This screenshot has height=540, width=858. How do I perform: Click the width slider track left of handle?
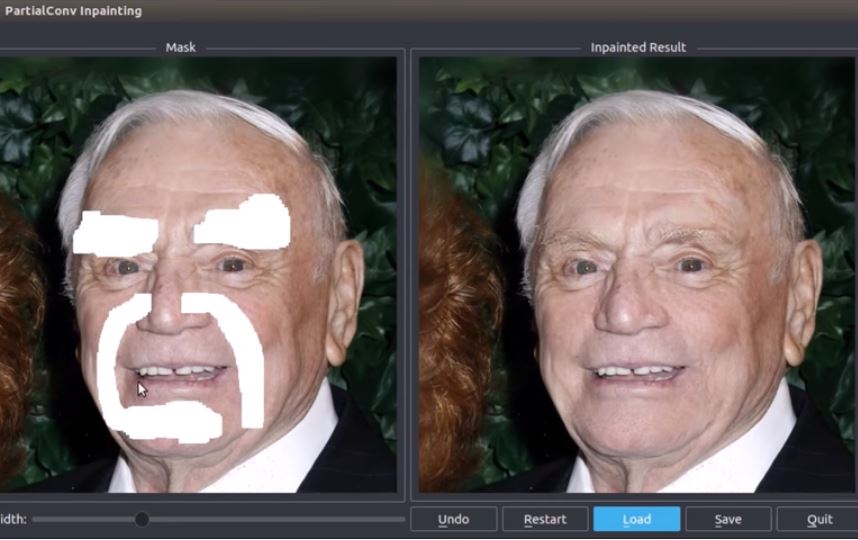tap(85, 519)
